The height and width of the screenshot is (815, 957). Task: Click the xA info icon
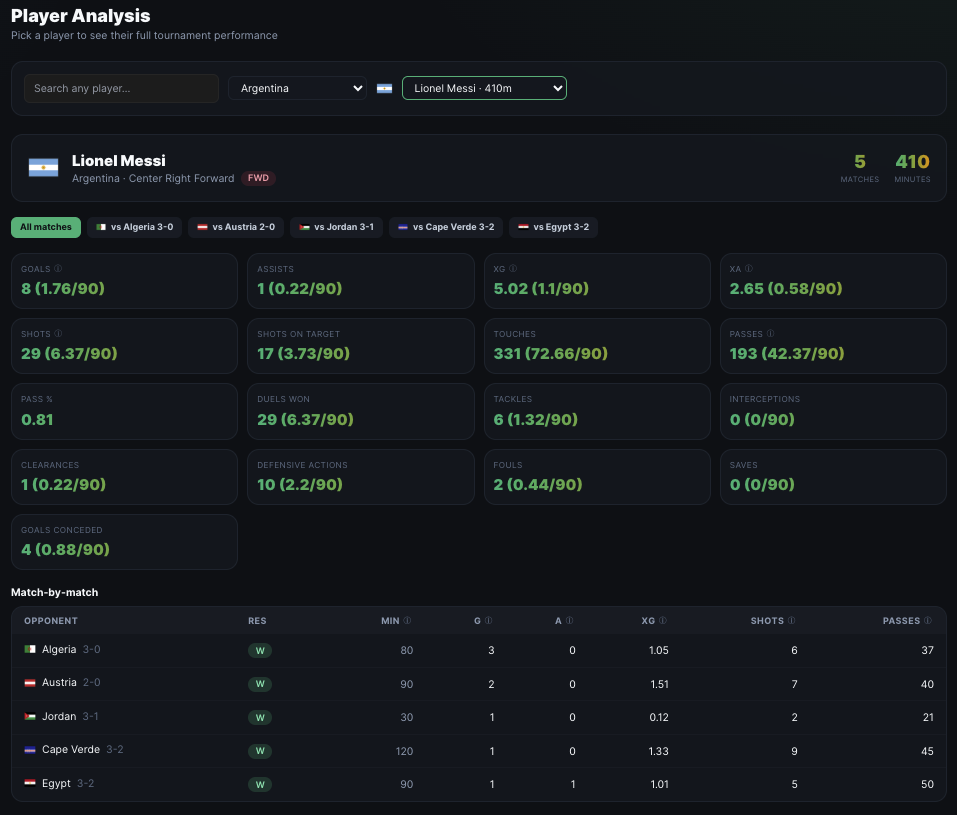click(749, 269)
